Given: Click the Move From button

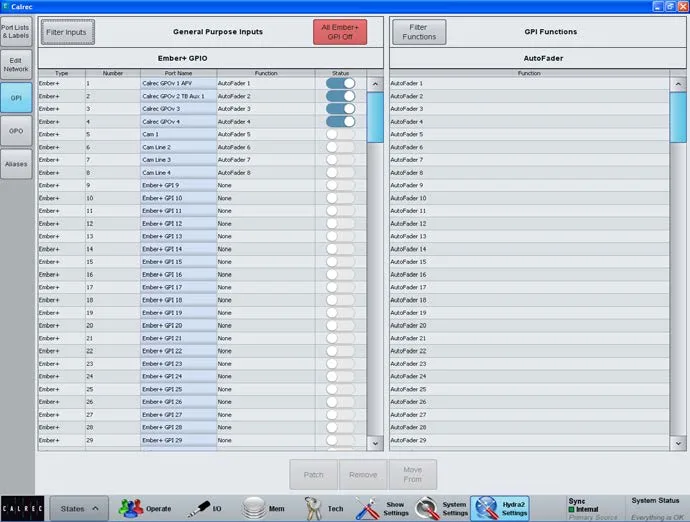Looking at the screenshot, I should tap(413, 474).
